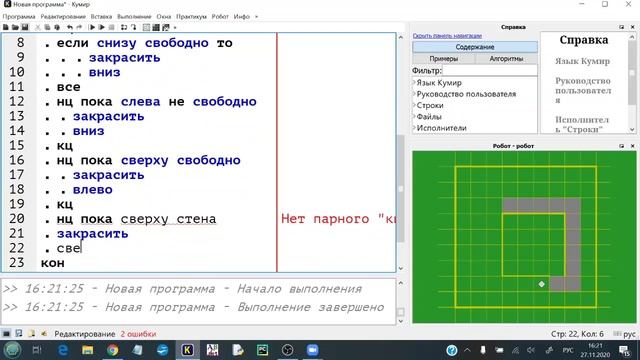The height and width of the screenshot is (360, 640).
Task: Click the third status bar file icon
Action: pyautogui.click(x=31, y=334)
